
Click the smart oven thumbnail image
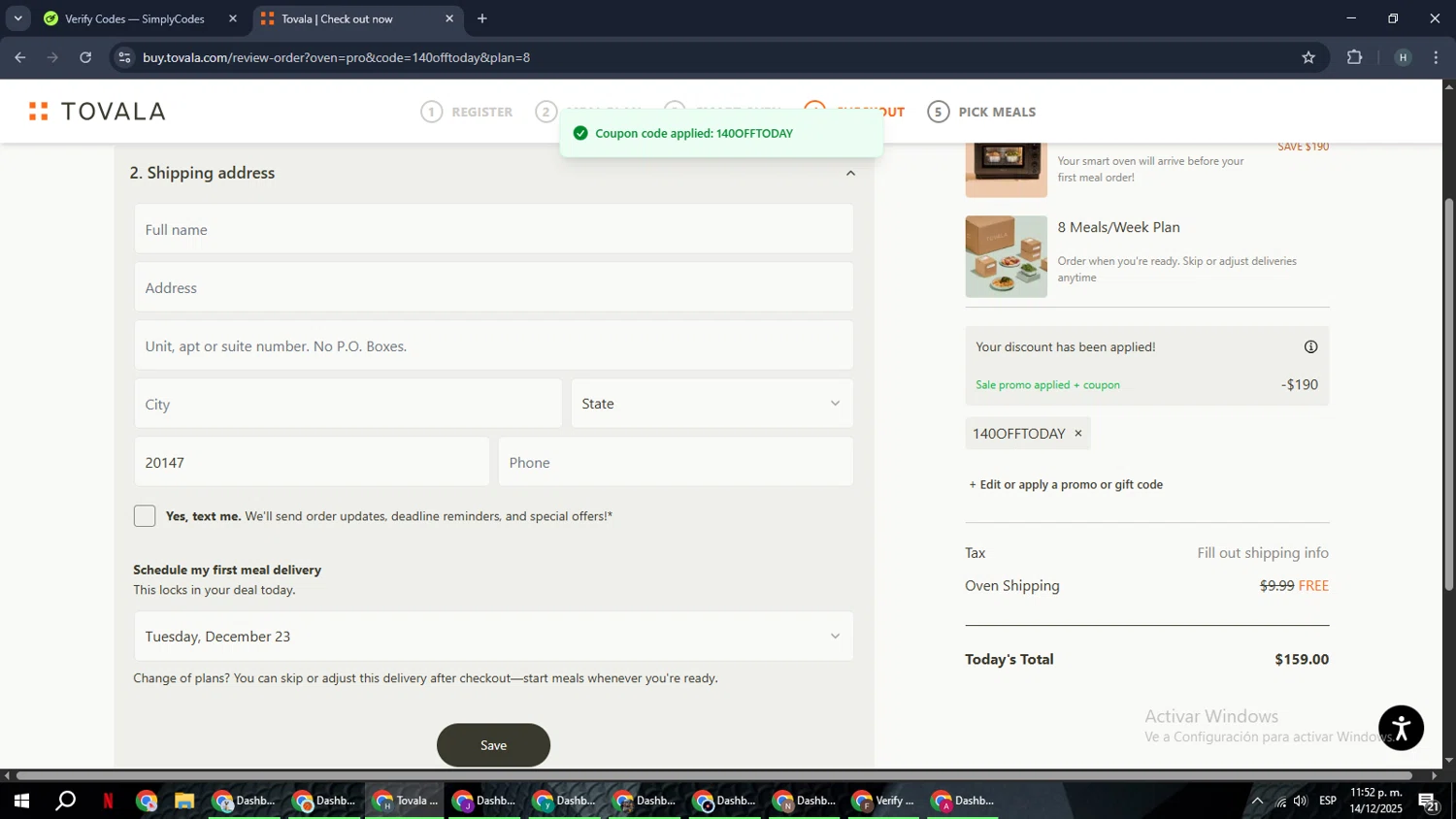tap(1006, 170)
